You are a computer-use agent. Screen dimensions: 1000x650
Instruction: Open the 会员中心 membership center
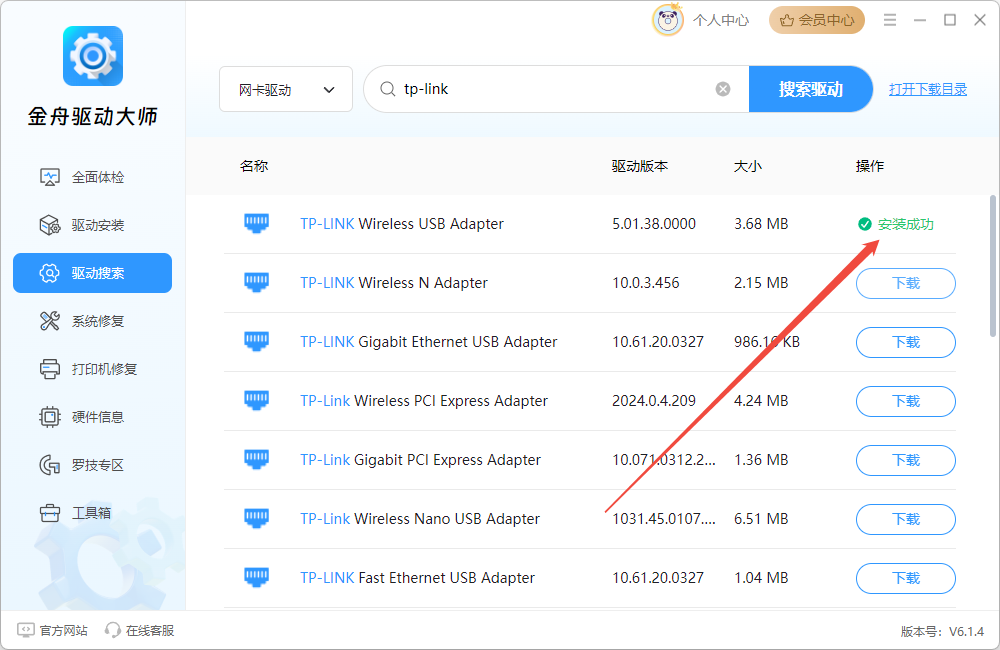click(817, 20)
